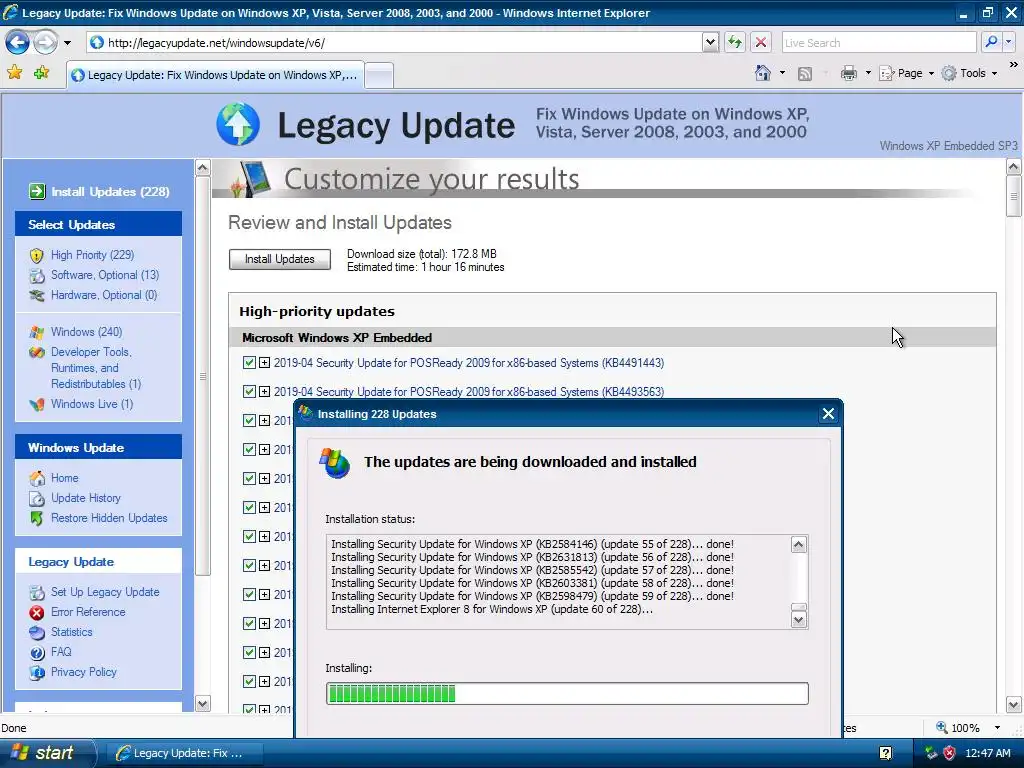The height and width of the screenshot is (768, 1024).
Task: Click the Add to Favorites icon
Action: (x=41, y=72)
